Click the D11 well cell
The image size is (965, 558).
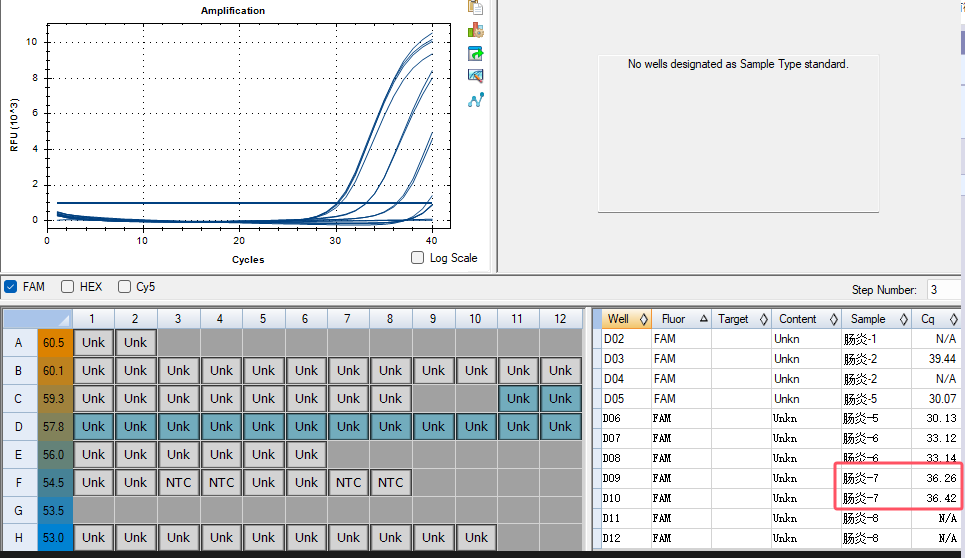click(x=627, y=518)
